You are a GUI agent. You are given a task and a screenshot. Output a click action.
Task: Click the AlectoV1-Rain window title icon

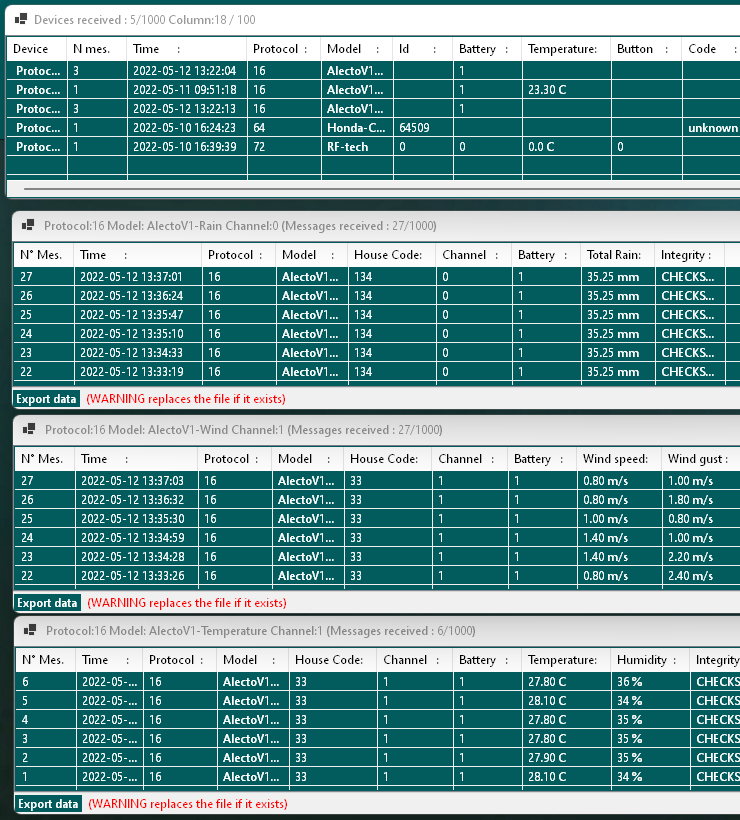[28, 225]
